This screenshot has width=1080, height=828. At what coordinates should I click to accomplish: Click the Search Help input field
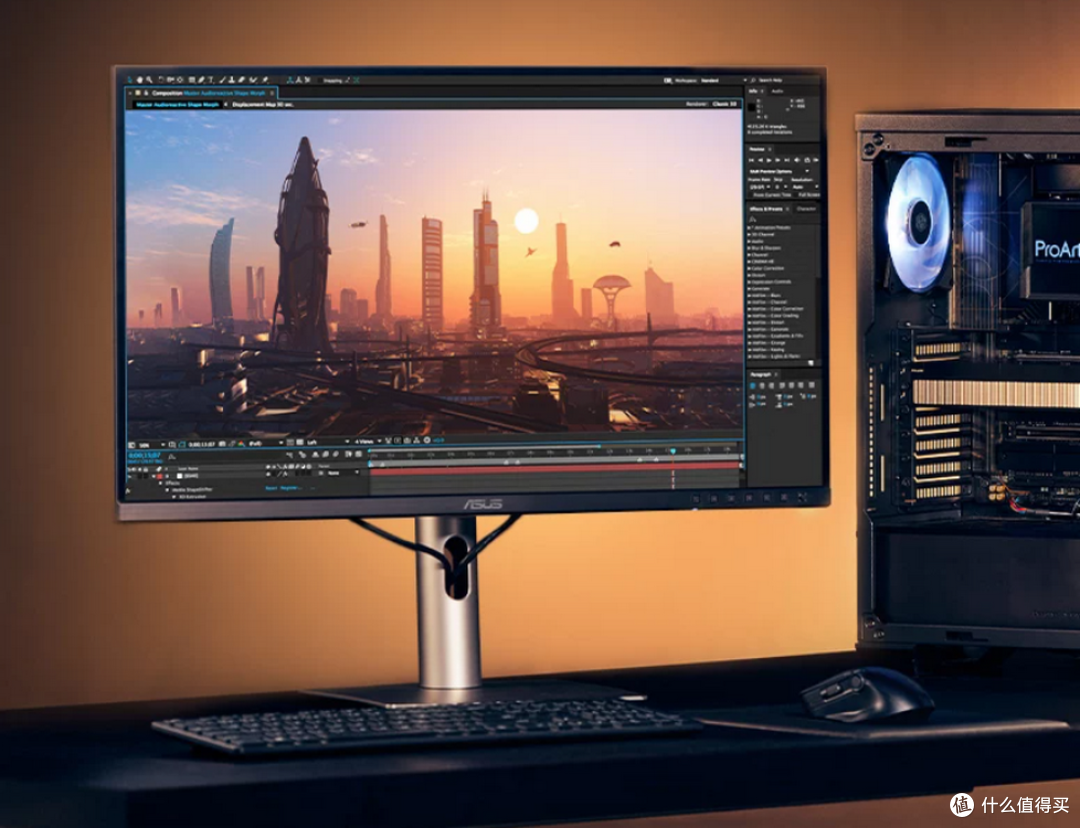(x=787, y=81)
